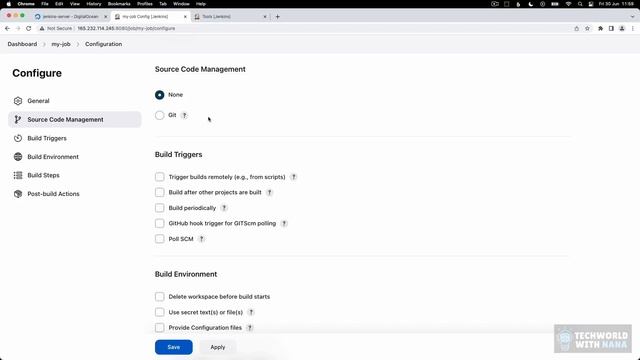
Task: Click the browser address bar URL
Action: coord(126,29)
